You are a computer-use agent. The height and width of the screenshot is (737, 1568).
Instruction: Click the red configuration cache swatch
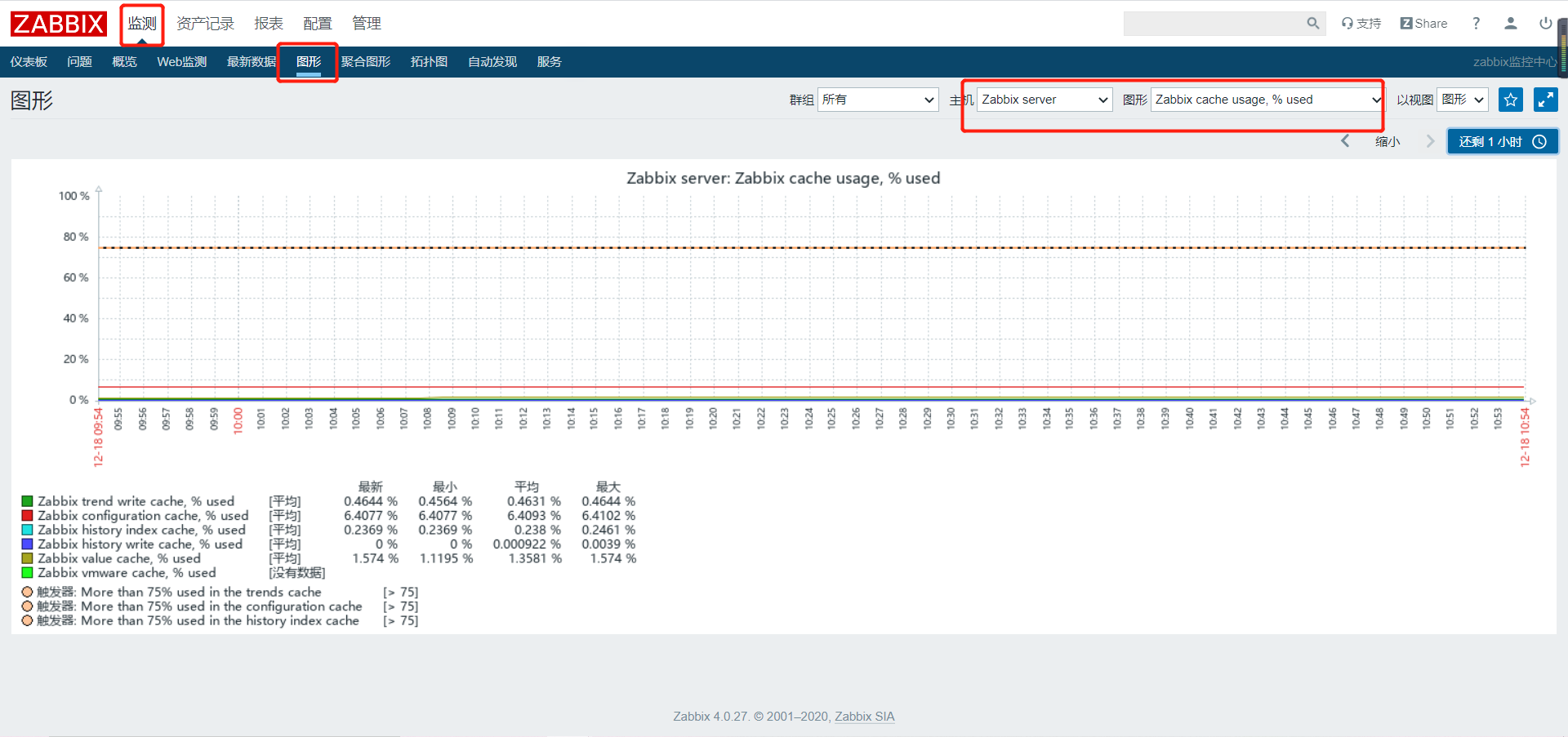point(27,516)
